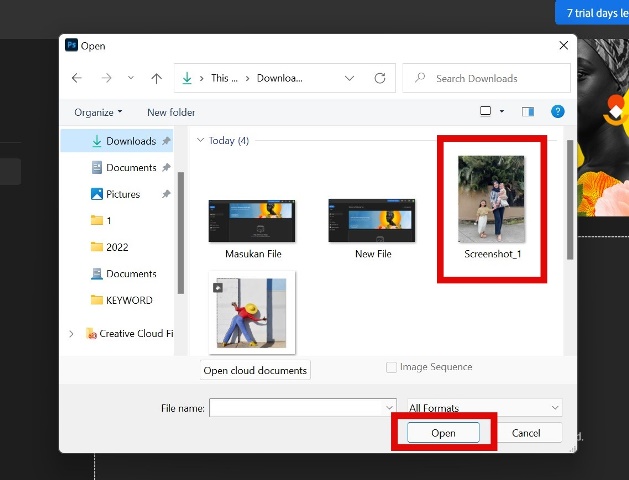Click the Photoshop icon in title bar
Viewport: 629px width, 480px height.
(71, 45)
